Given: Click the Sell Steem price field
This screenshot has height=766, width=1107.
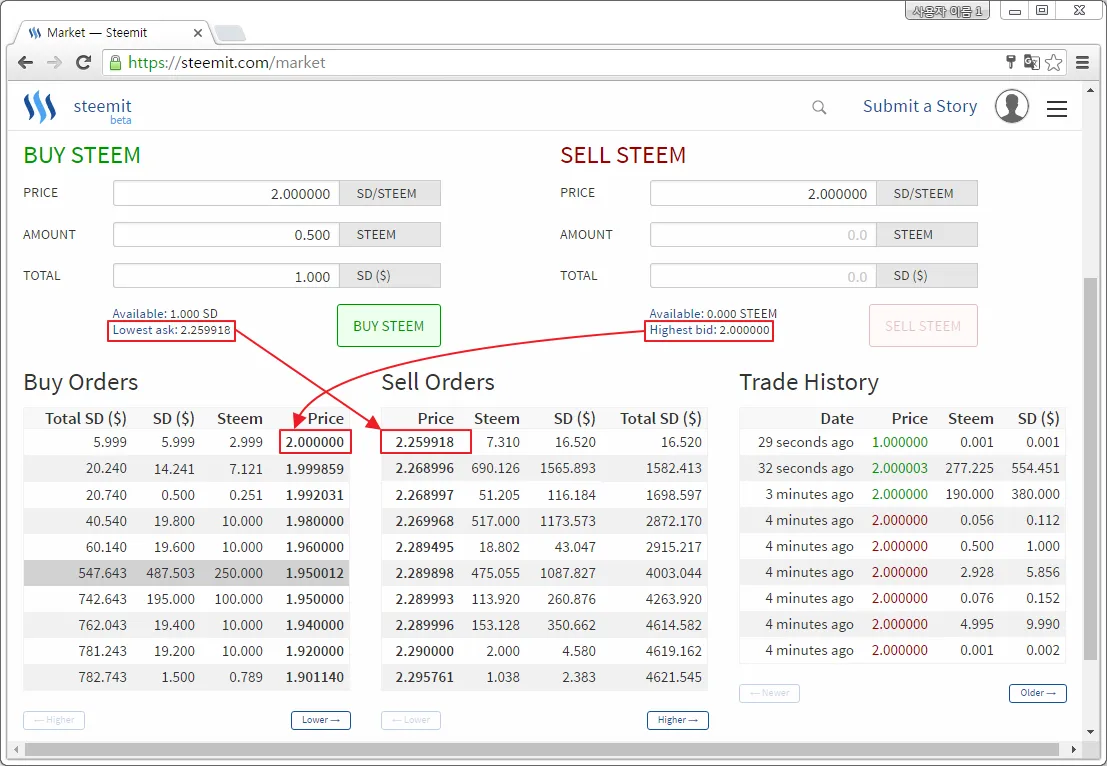Looking at the screenshot, I should tap(763, 193).
